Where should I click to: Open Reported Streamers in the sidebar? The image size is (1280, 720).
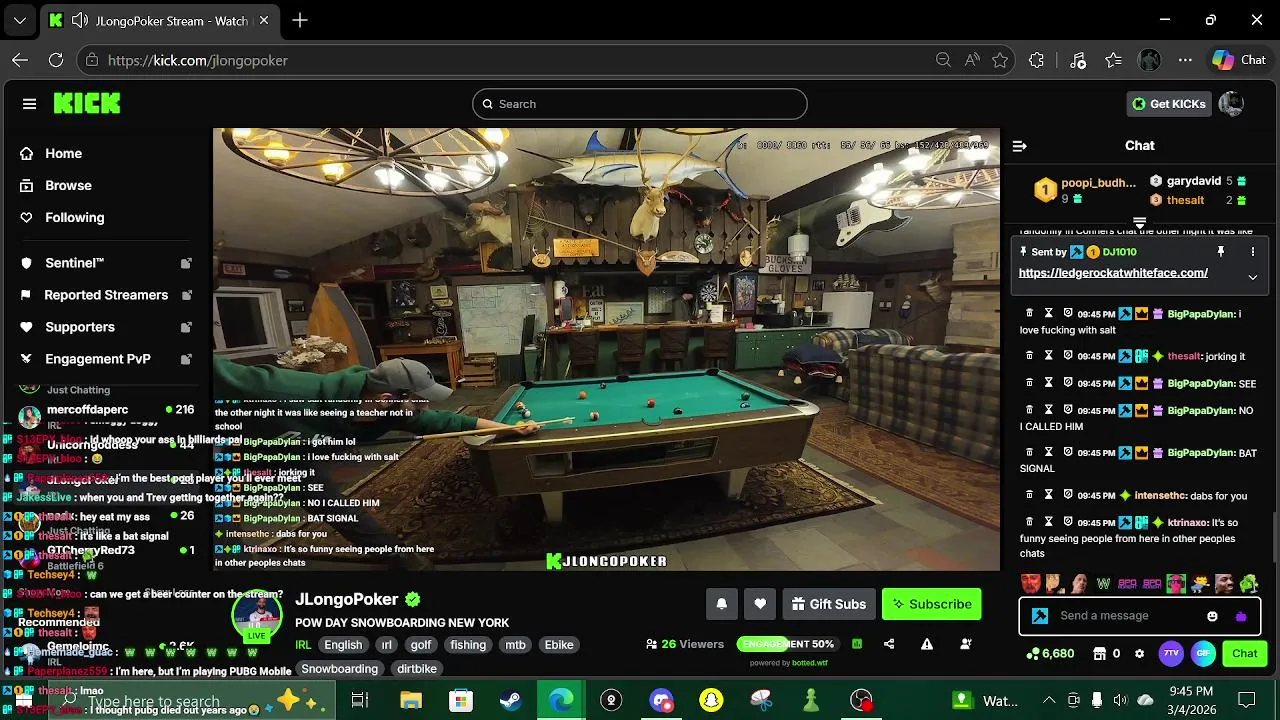pyautogui.click(x=105, y=295)
